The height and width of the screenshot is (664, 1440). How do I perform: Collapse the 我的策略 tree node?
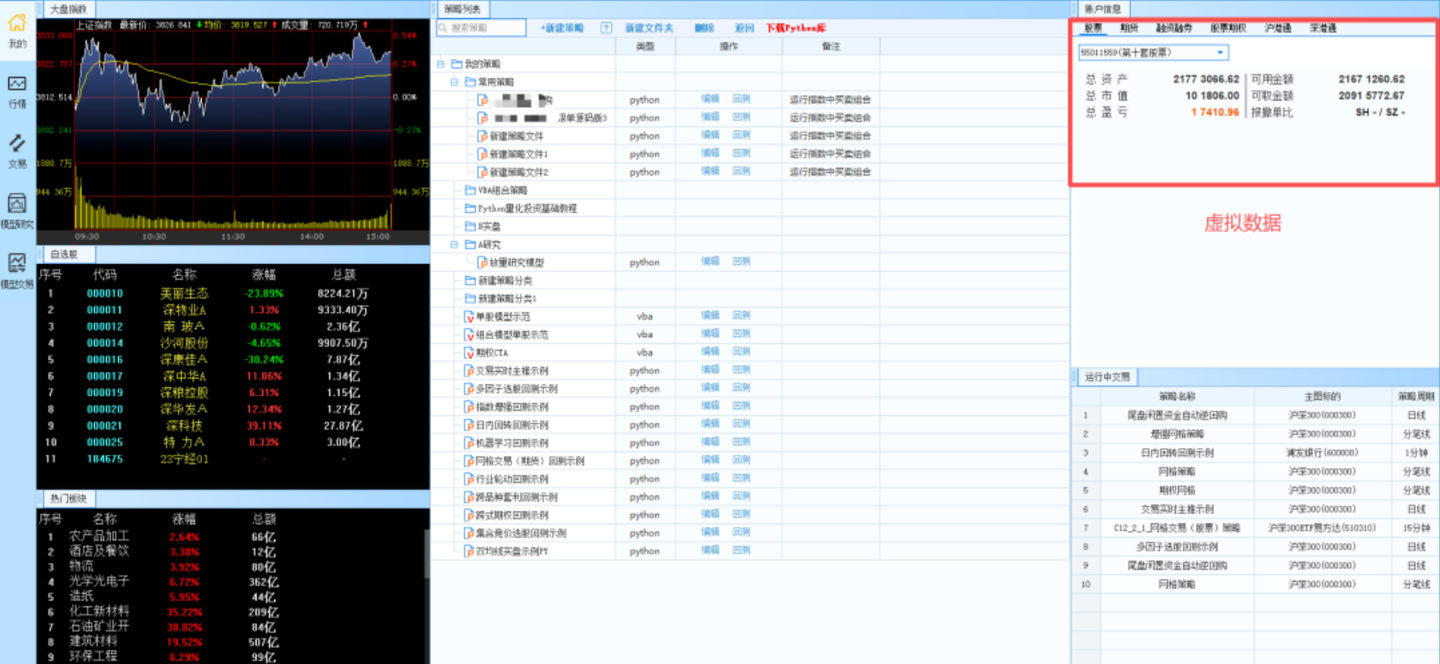[x=441, y=64]
